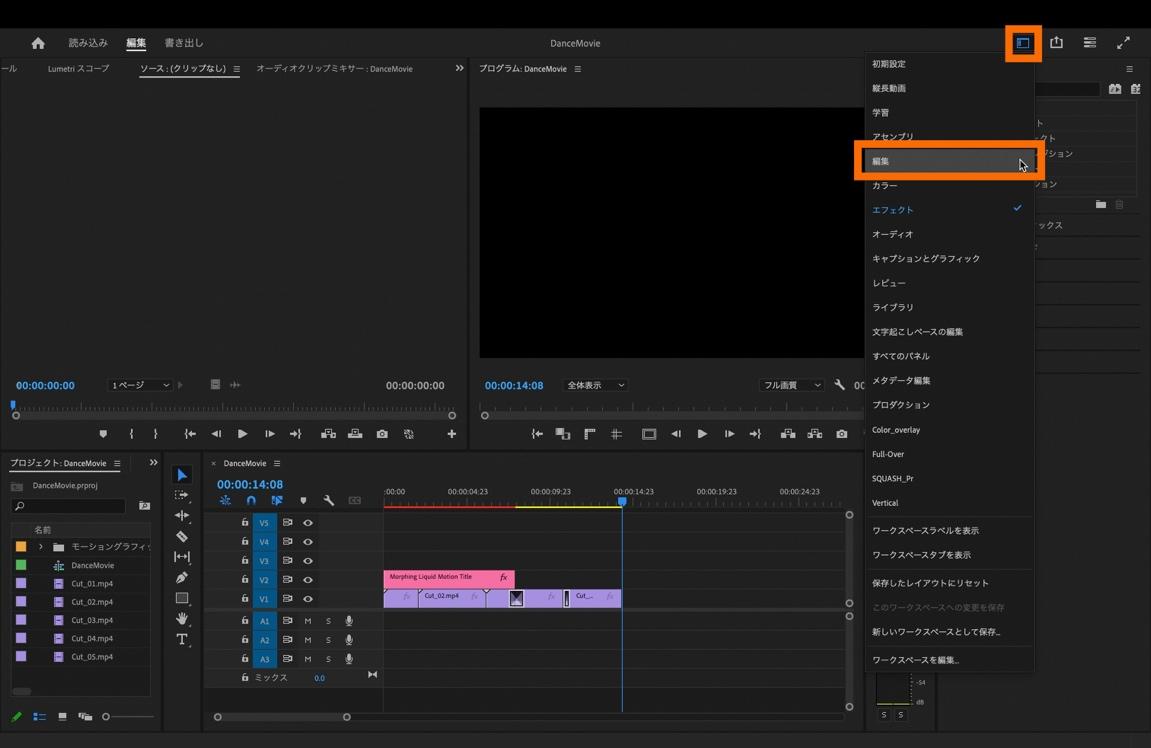This screenshot has height=748, width=1151.
Task: Switch to 読み込み tab
Action: 88,43
